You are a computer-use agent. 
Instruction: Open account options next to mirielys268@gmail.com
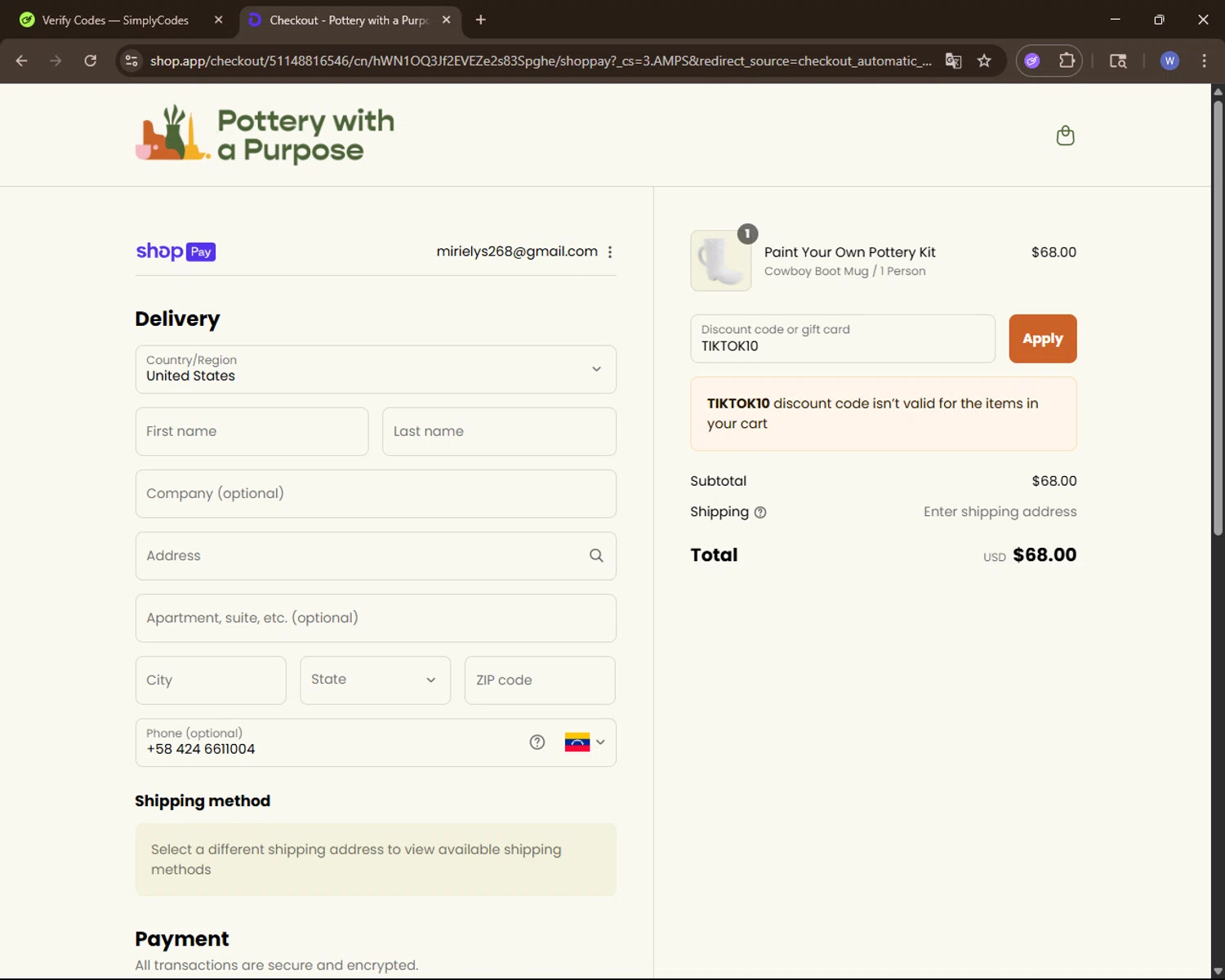coord(610,252)
